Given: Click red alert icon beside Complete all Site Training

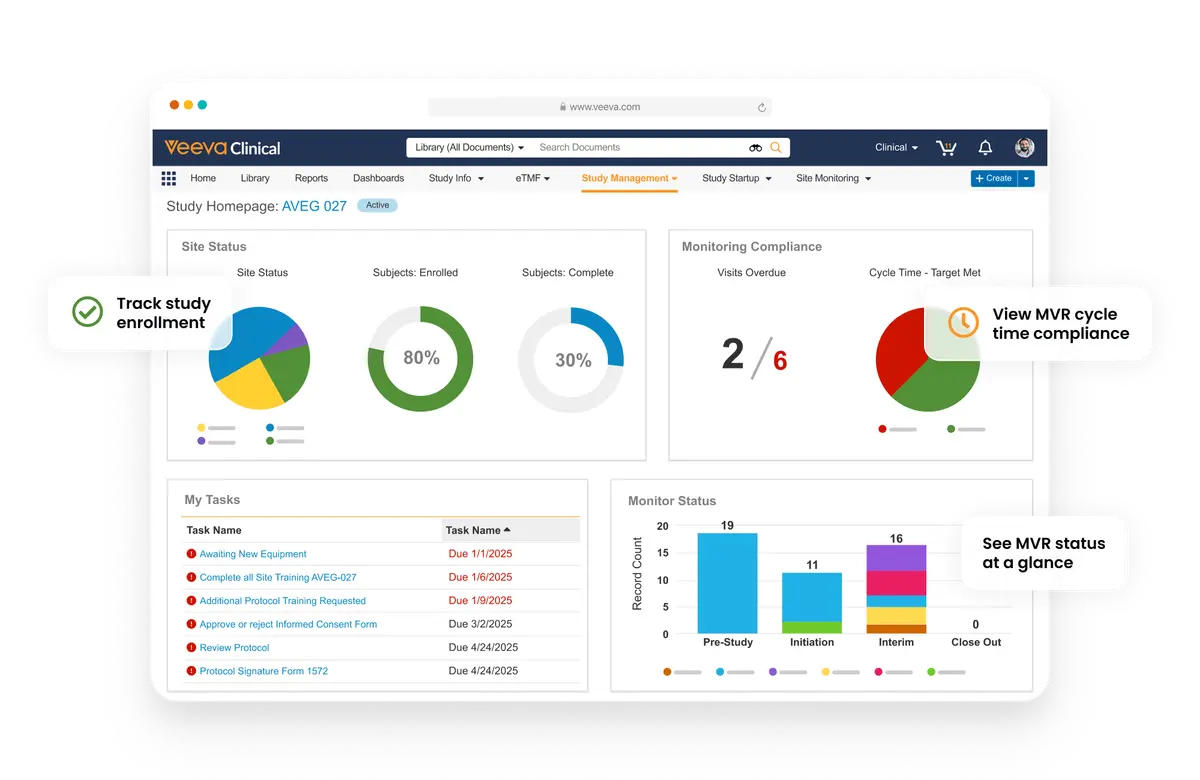Looking at the screenshot, I should (x=191, y=577).
